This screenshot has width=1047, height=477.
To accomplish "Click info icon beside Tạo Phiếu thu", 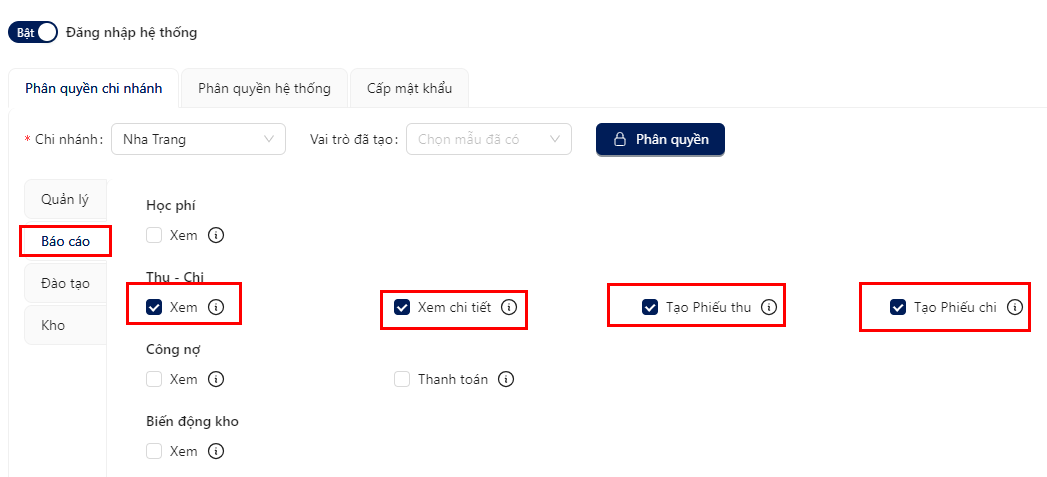I will click(x=769, y=307).
